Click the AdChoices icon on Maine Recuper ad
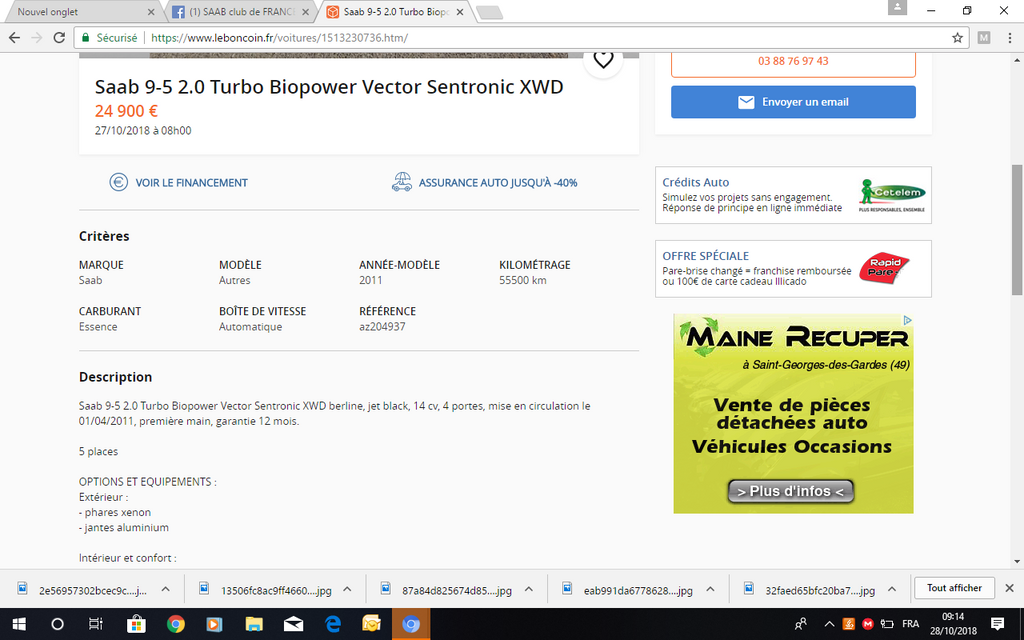This screenshot has height=640, width=1024. [x=907, y=320]
